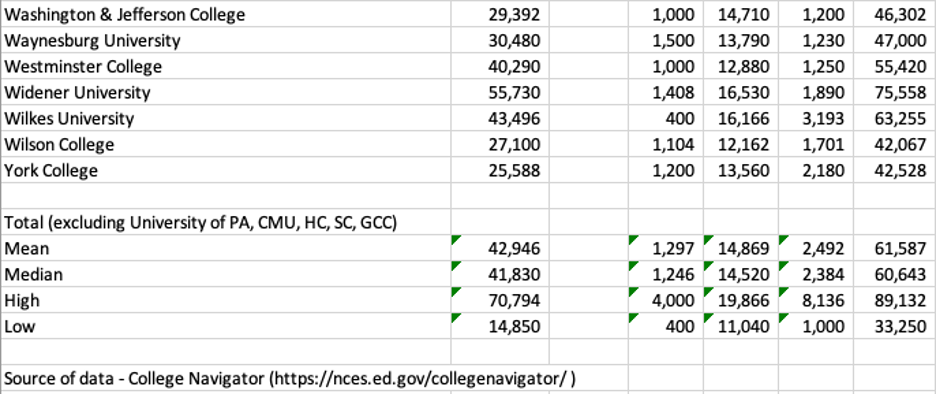Image resolution: width=936 pixels, height=394 pixels.
Task: Click the High value 4,000
Action: [666, 300]
